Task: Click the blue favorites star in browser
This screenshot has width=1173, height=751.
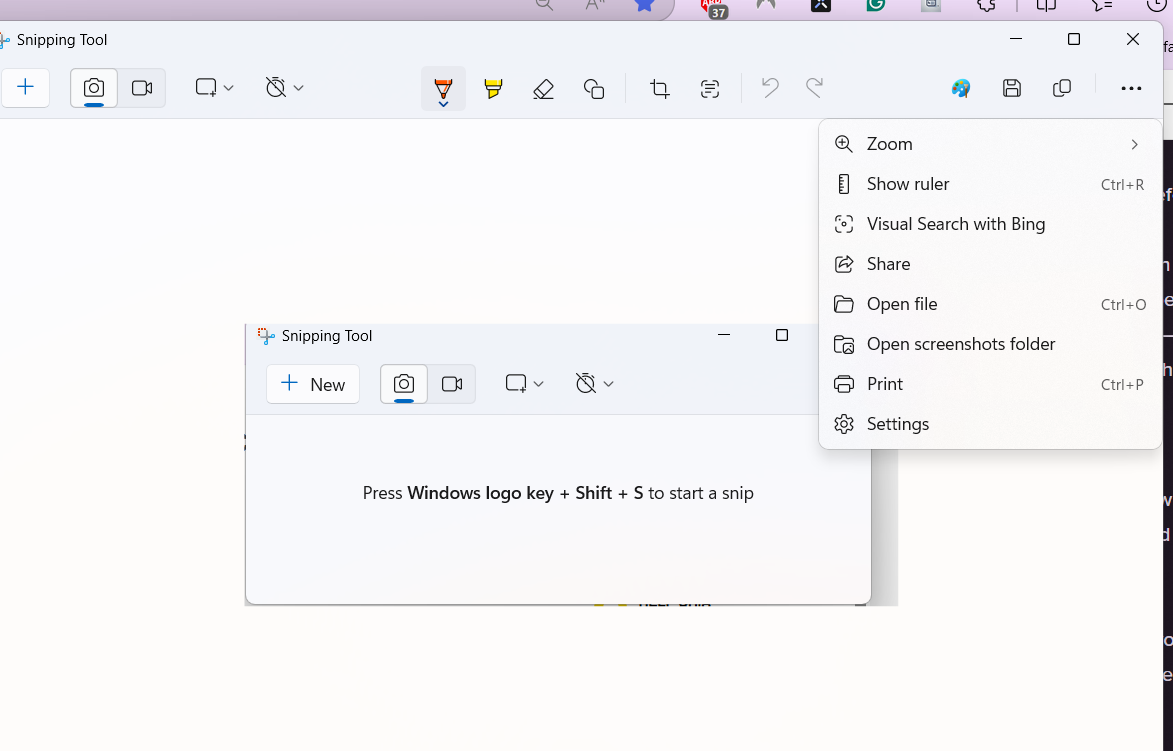Action: 644,4
